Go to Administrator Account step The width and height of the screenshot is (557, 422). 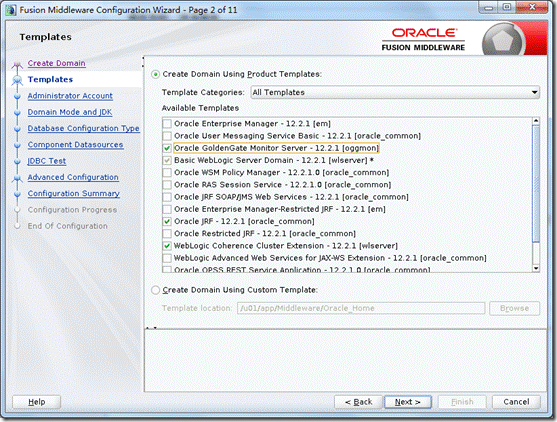tap(70, 96)
